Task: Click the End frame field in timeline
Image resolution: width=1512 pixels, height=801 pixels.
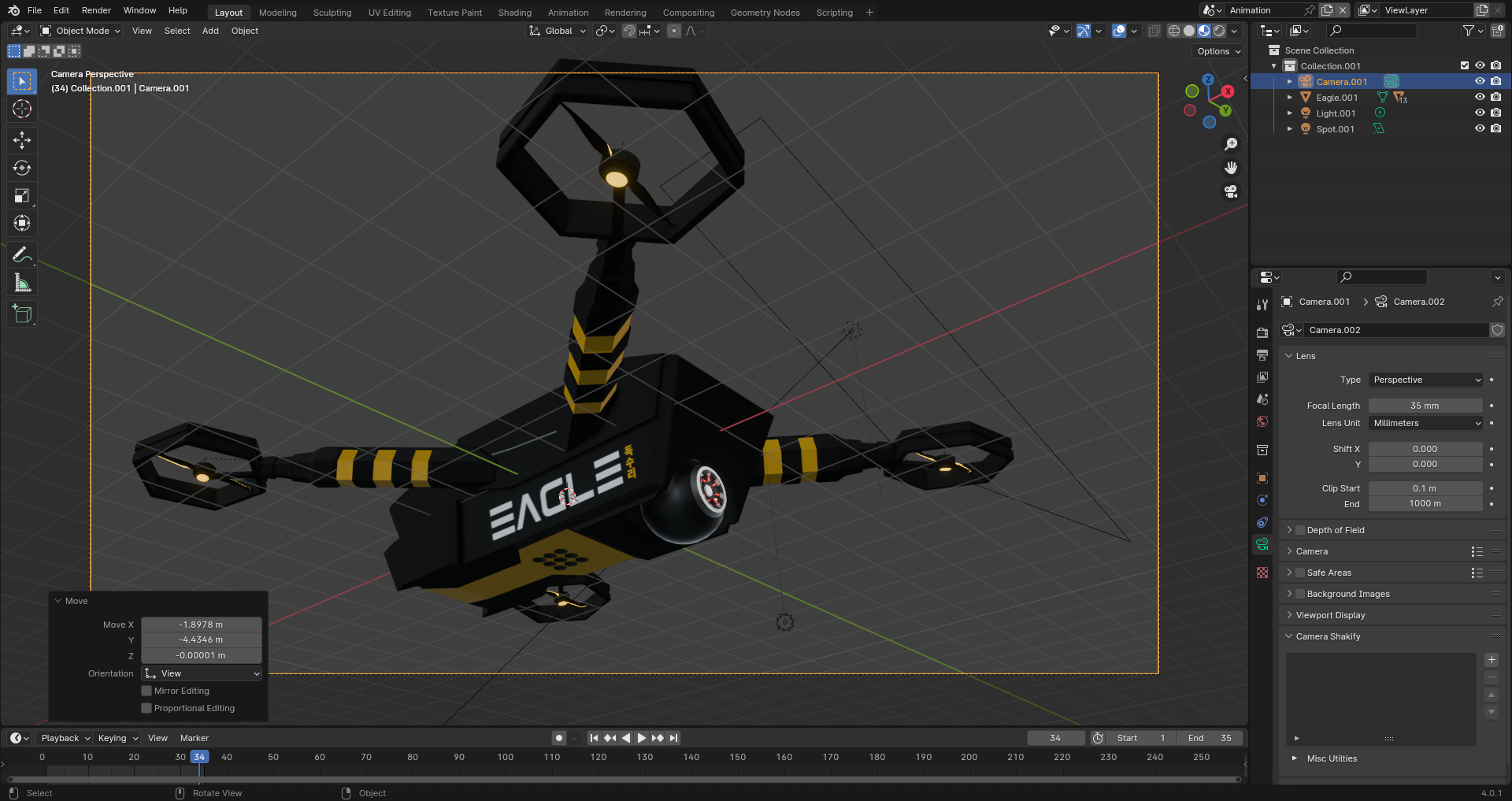Action: (1210, 738)
